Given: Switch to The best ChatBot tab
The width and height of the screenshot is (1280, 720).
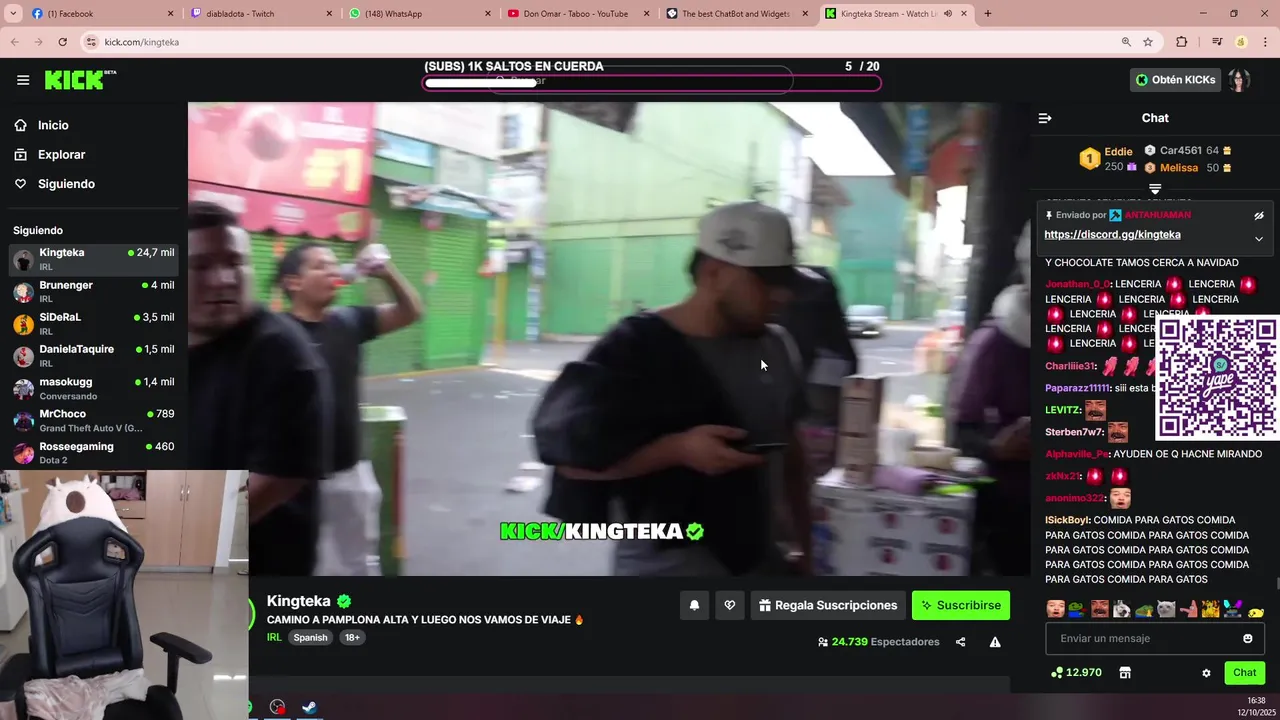Looking at the screenshot, I should pyautogui.click(x=736, y=14).
